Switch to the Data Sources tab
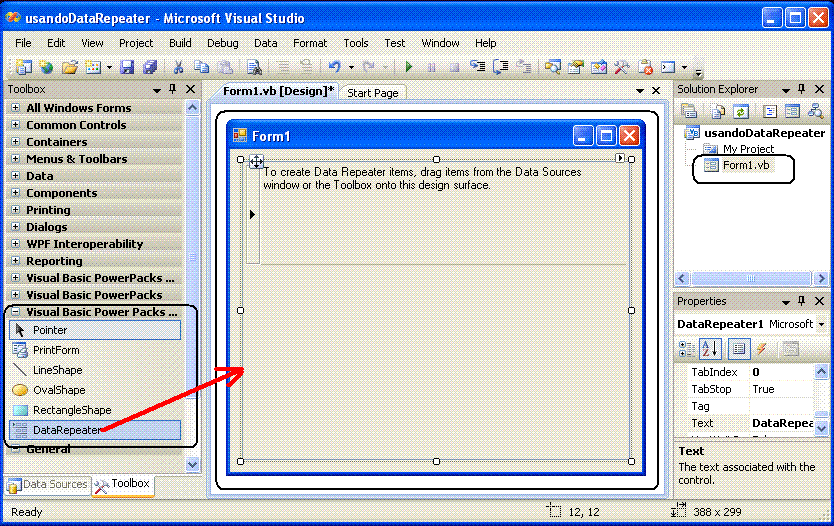834x526 pixels. tap(47, 485)
